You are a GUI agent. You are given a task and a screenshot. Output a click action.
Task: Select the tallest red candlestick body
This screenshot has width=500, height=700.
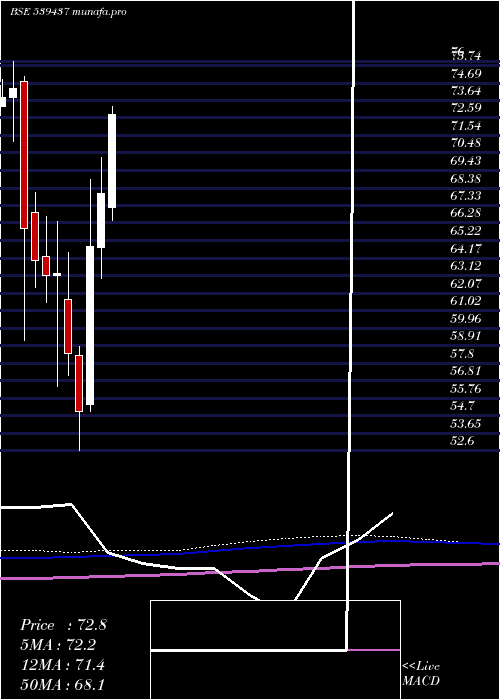[x=24, y=155]
